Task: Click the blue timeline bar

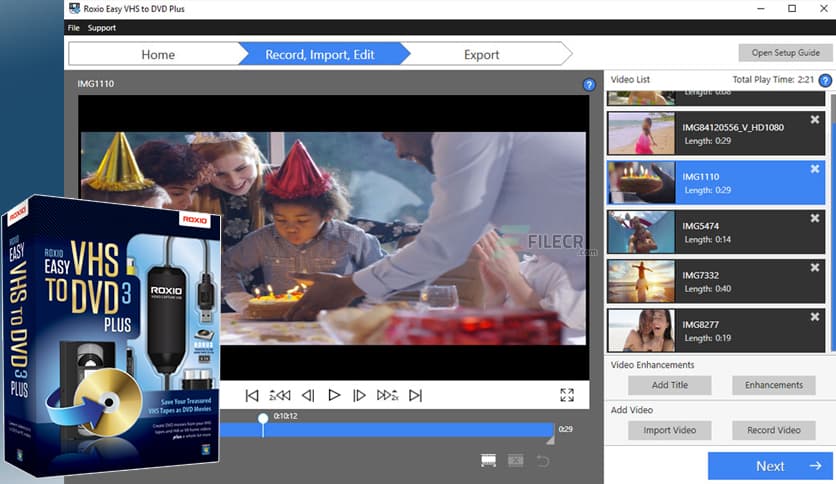Action: pyautogui.click(x=387, y=430)
